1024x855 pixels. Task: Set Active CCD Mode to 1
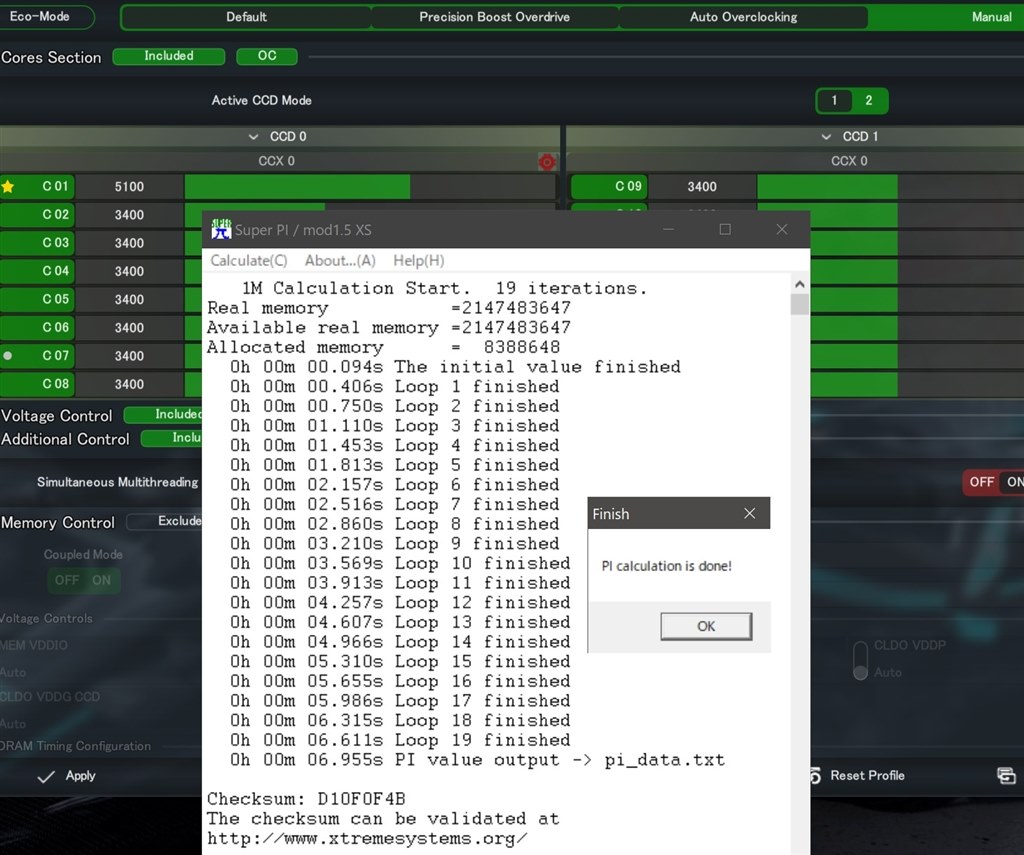point(834,101)
